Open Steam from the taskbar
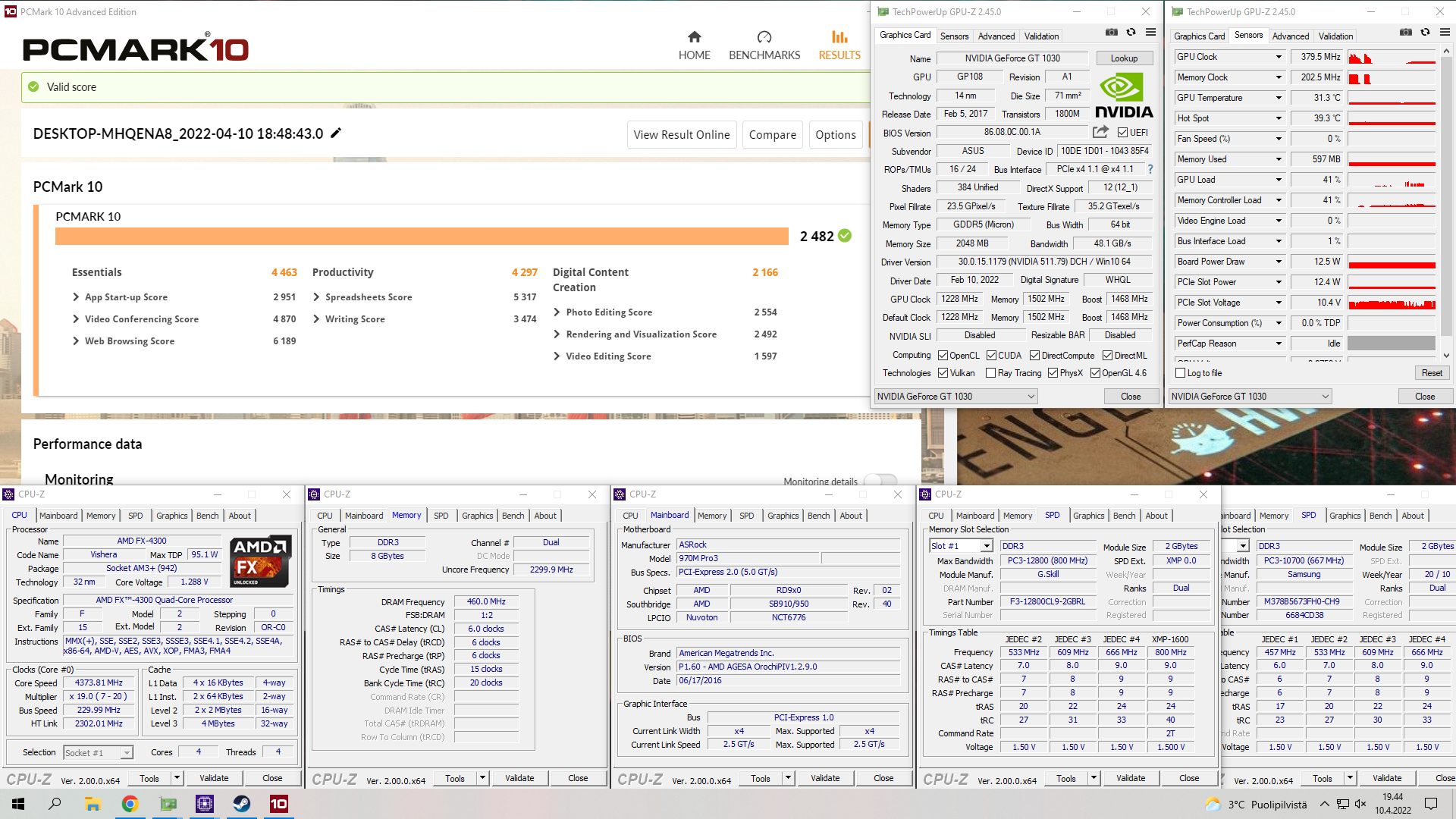Viewport: 1456px width, 819px height. [242, 804]
